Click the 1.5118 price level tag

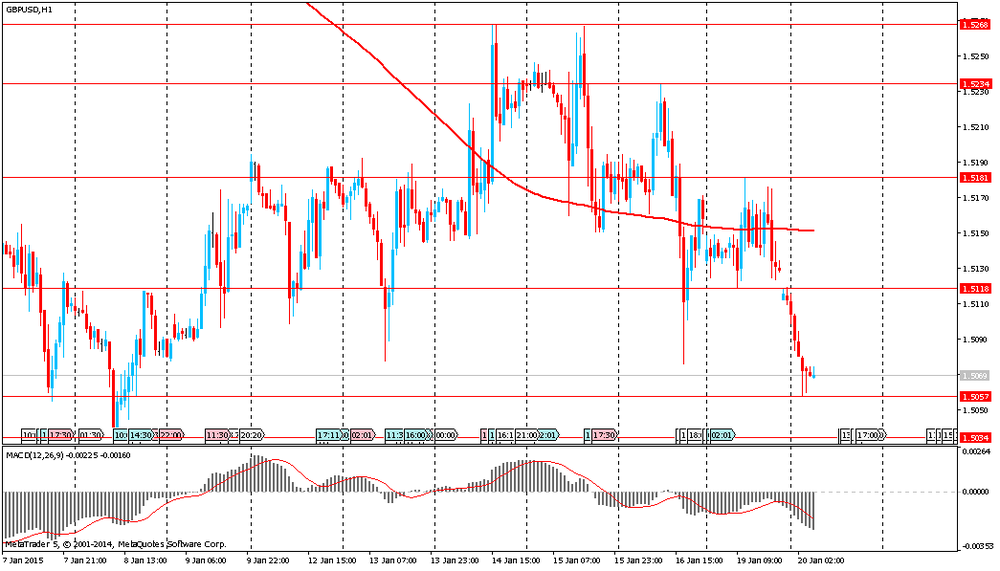tap(974, 289)
